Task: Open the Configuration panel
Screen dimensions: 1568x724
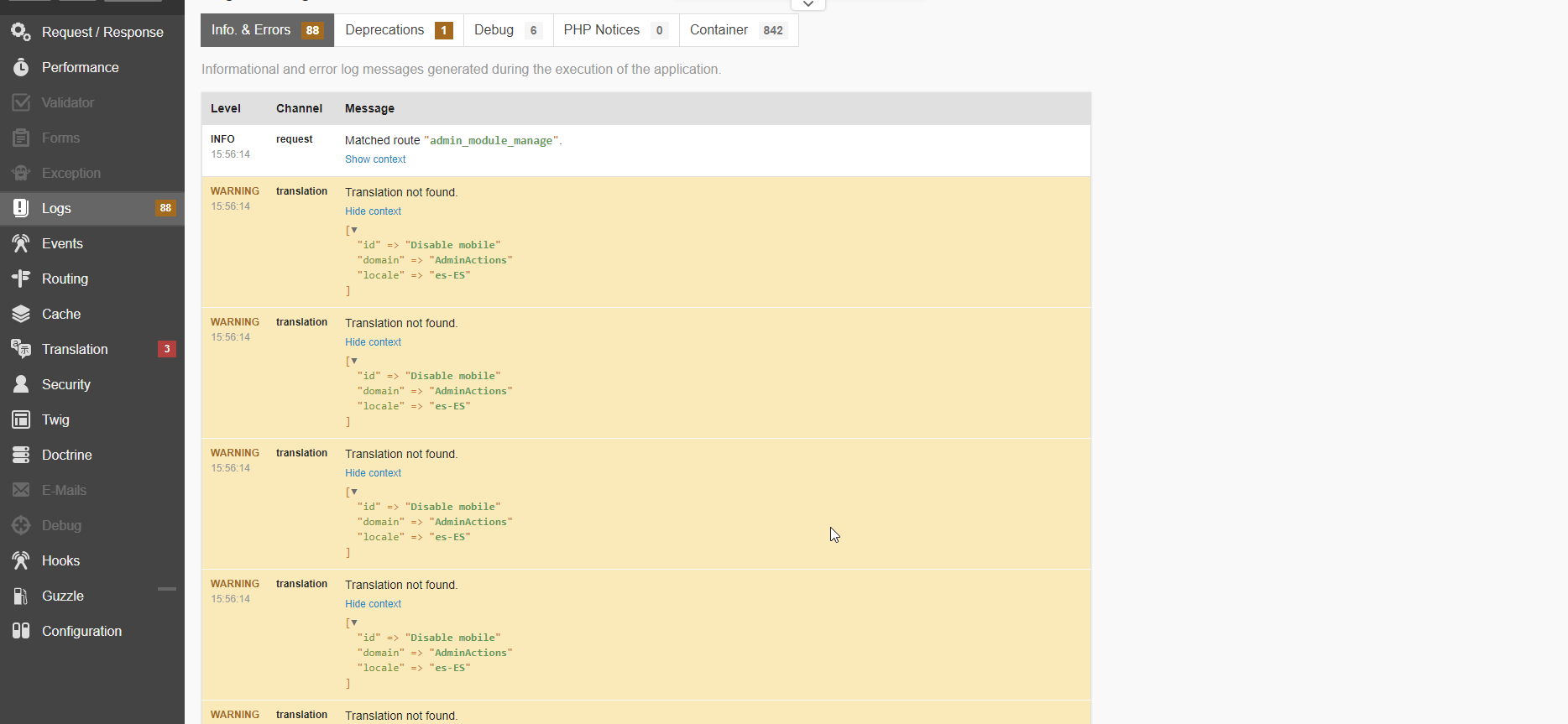Action: (x=92, y=631)
